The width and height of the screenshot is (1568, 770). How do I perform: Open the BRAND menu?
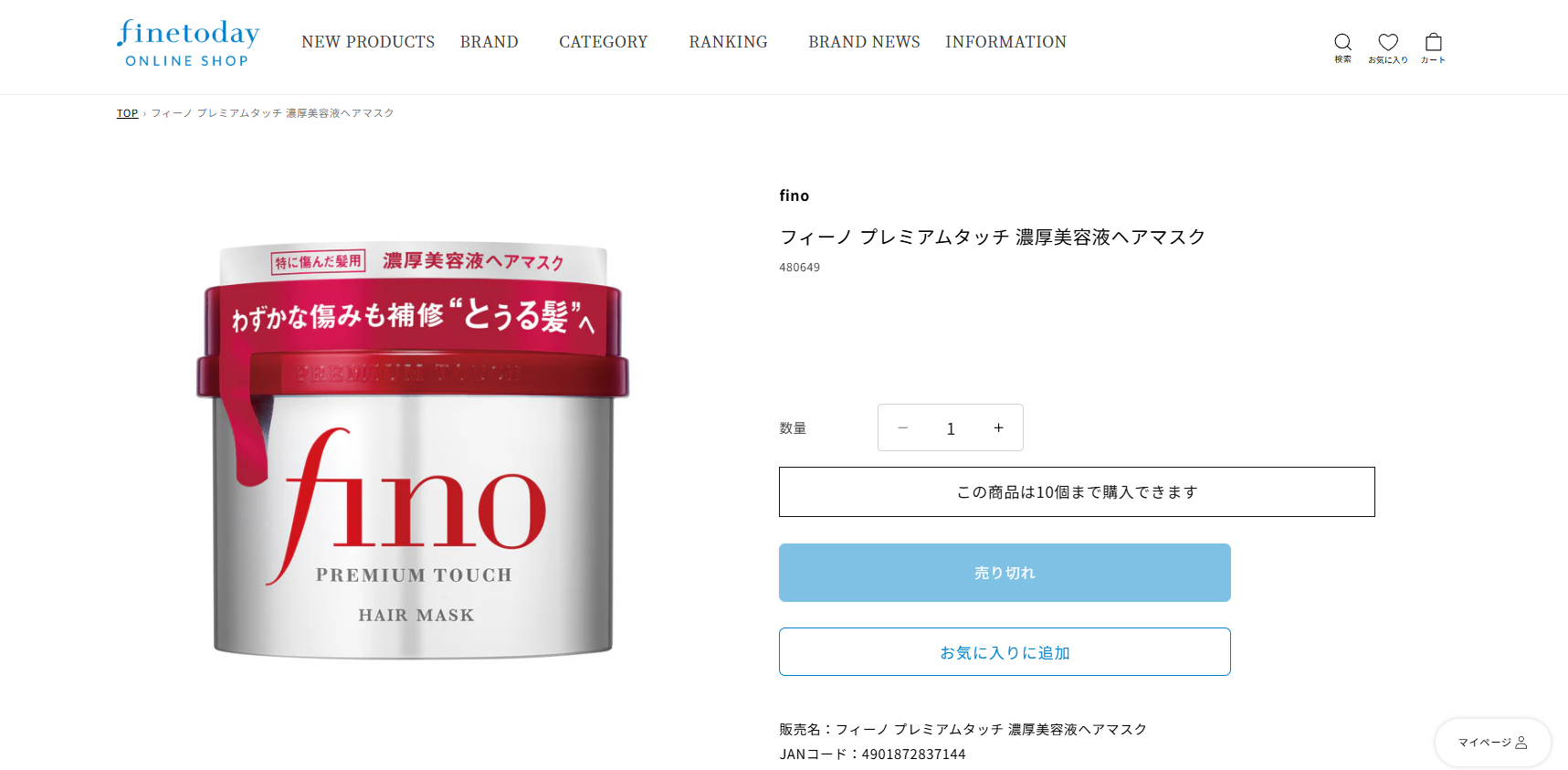[x=489, y=42]
